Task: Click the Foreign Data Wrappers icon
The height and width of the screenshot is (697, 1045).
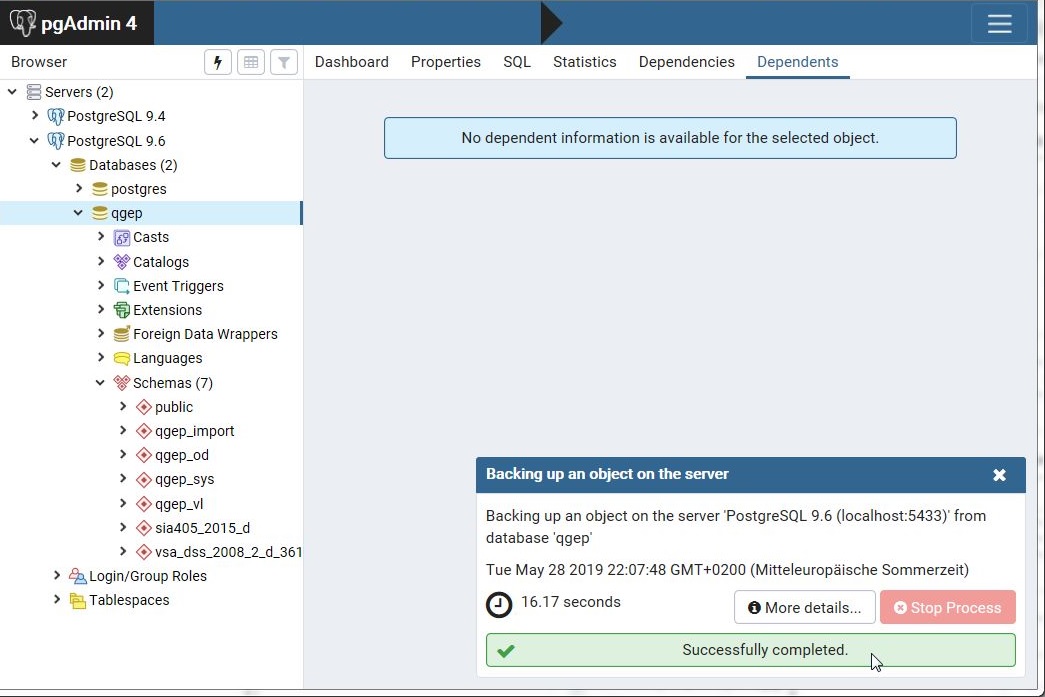Action: pos(121,334)
